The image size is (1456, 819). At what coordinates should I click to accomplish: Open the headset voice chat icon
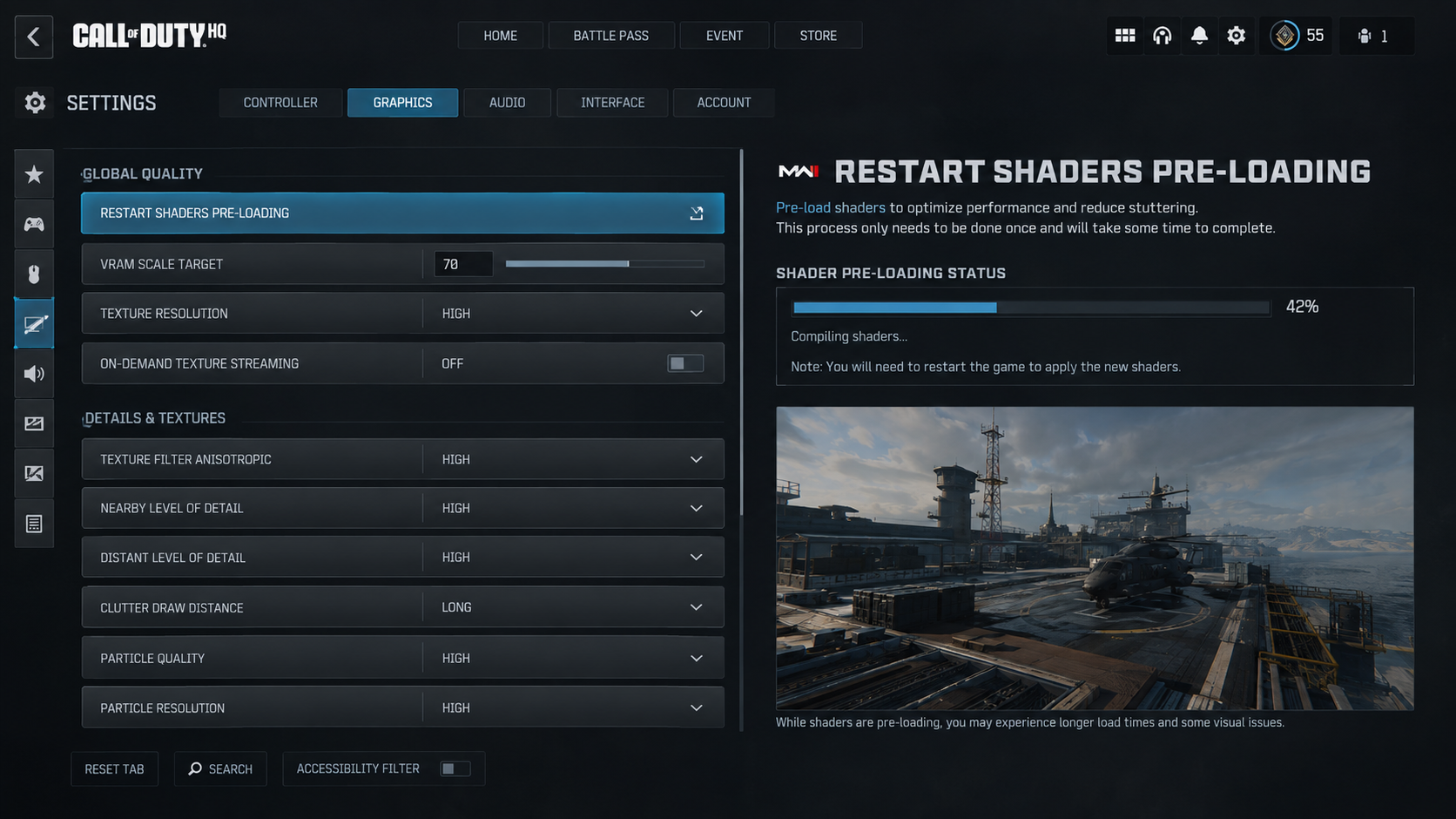pos(1162,36)
